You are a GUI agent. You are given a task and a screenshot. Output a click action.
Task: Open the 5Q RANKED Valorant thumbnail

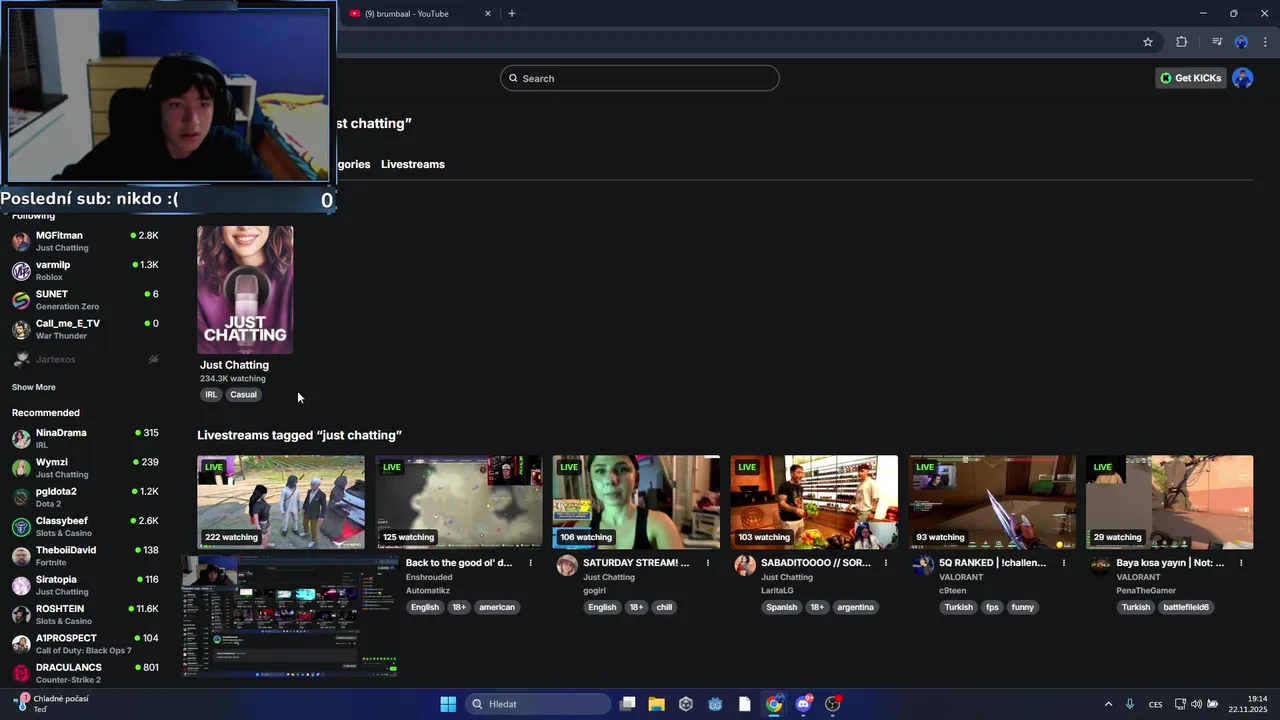[992, 502]
